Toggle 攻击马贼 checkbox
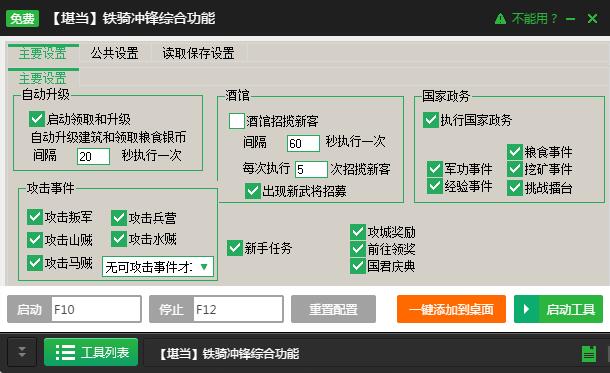 click(35, 263)
